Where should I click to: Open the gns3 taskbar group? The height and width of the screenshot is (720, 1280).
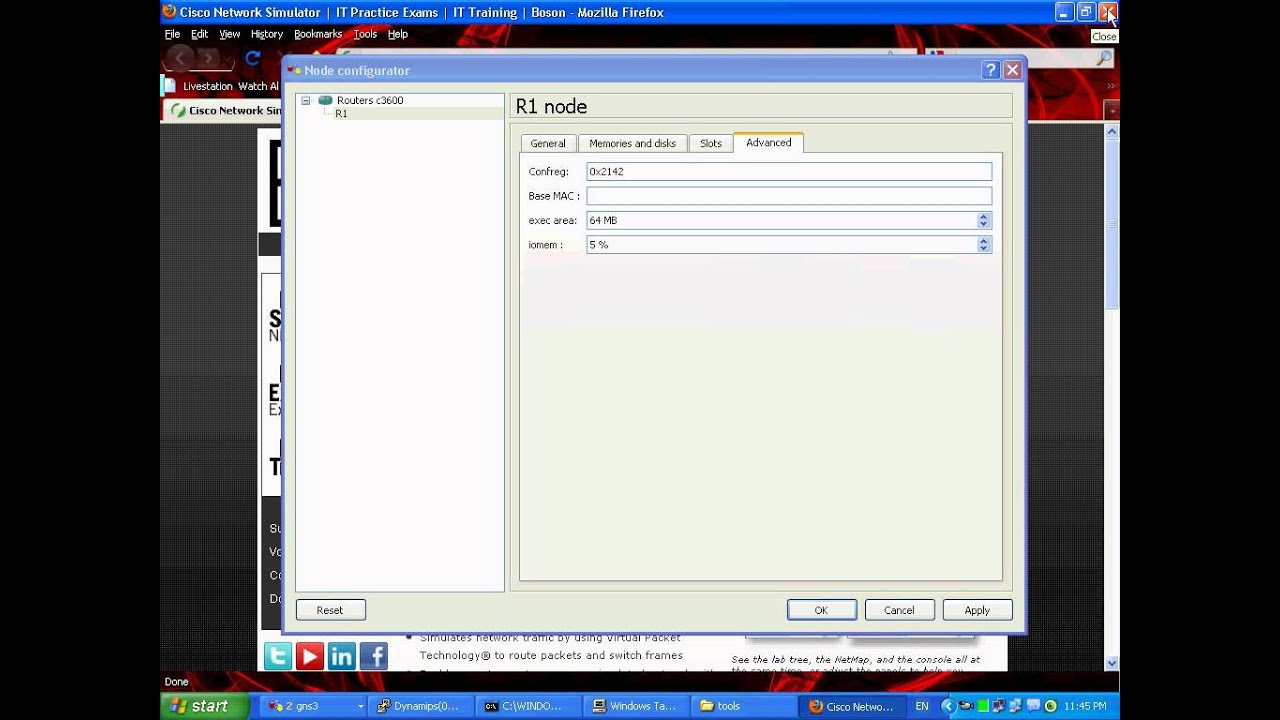(x=315, y=706)
